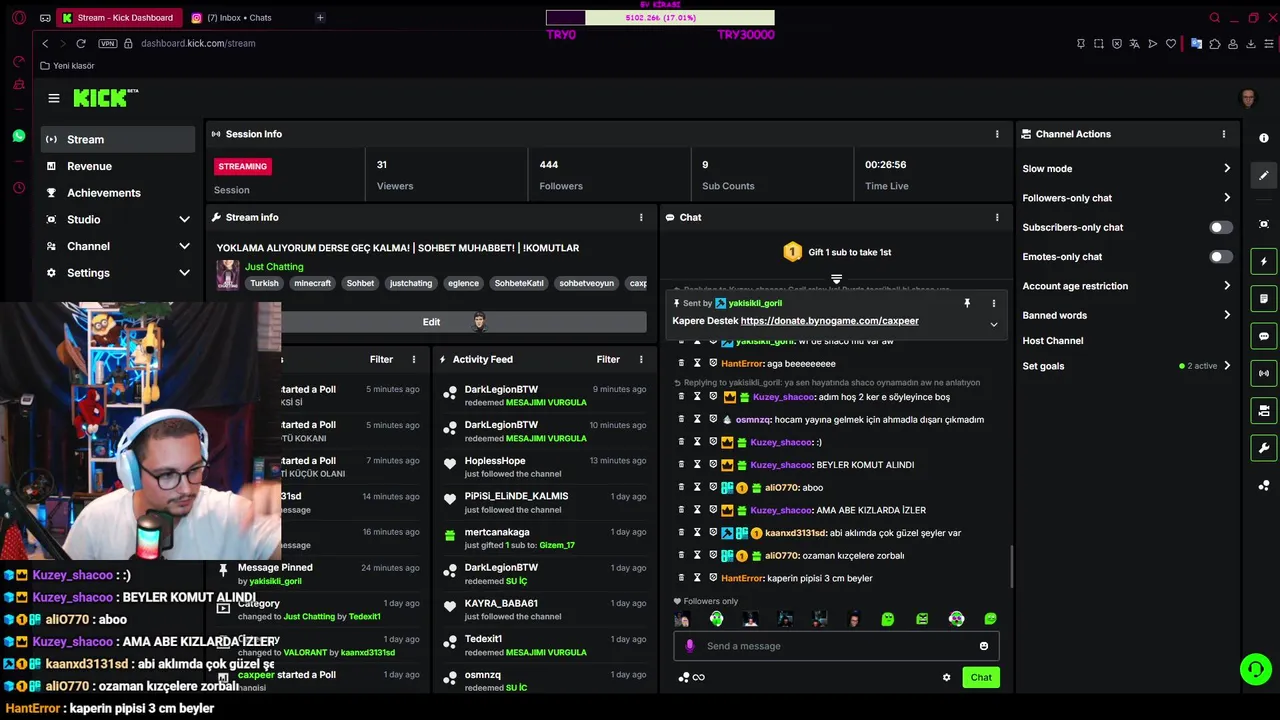The width and height of the screenshot is (1280, 720).
Task: Click the pin icon on pinned message
Action: coord(967,303)
